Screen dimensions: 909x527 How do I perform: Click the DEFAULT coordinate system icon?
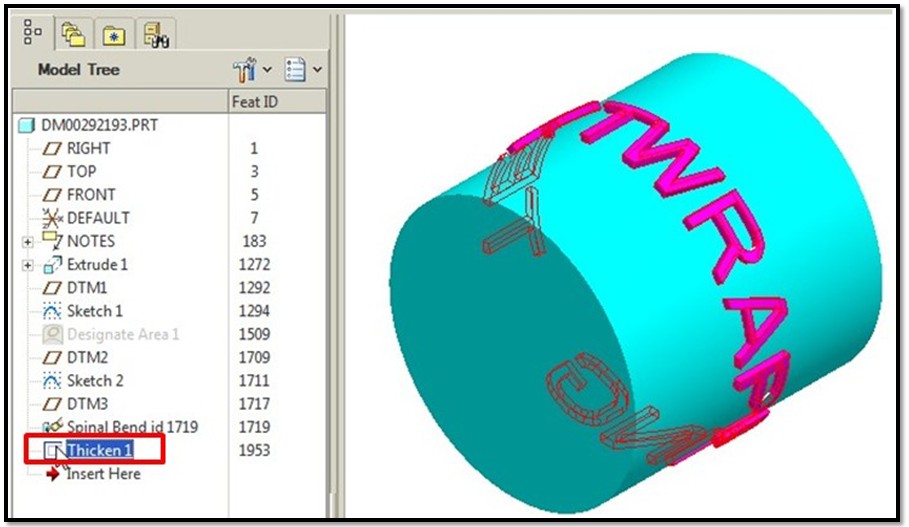point(52,218)
